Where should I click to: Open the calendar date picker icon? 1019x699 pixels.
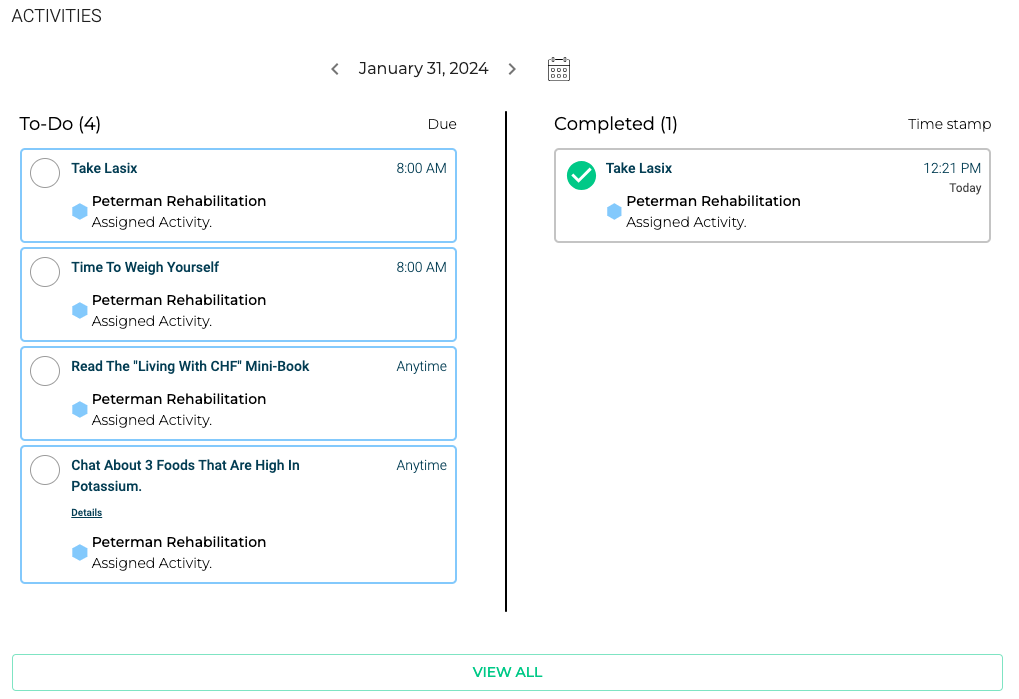558,69
